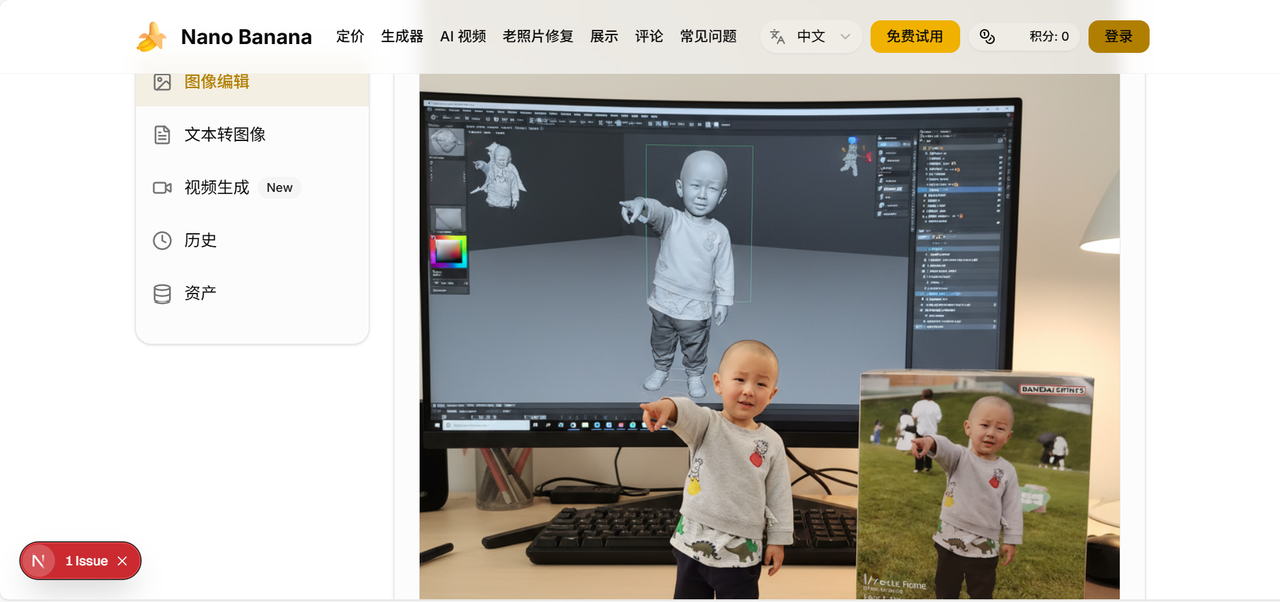Click the 文本转图像 document icon
Image resolution: width=1280 pixels, height=602 pixels.
[x=162, y=135]
